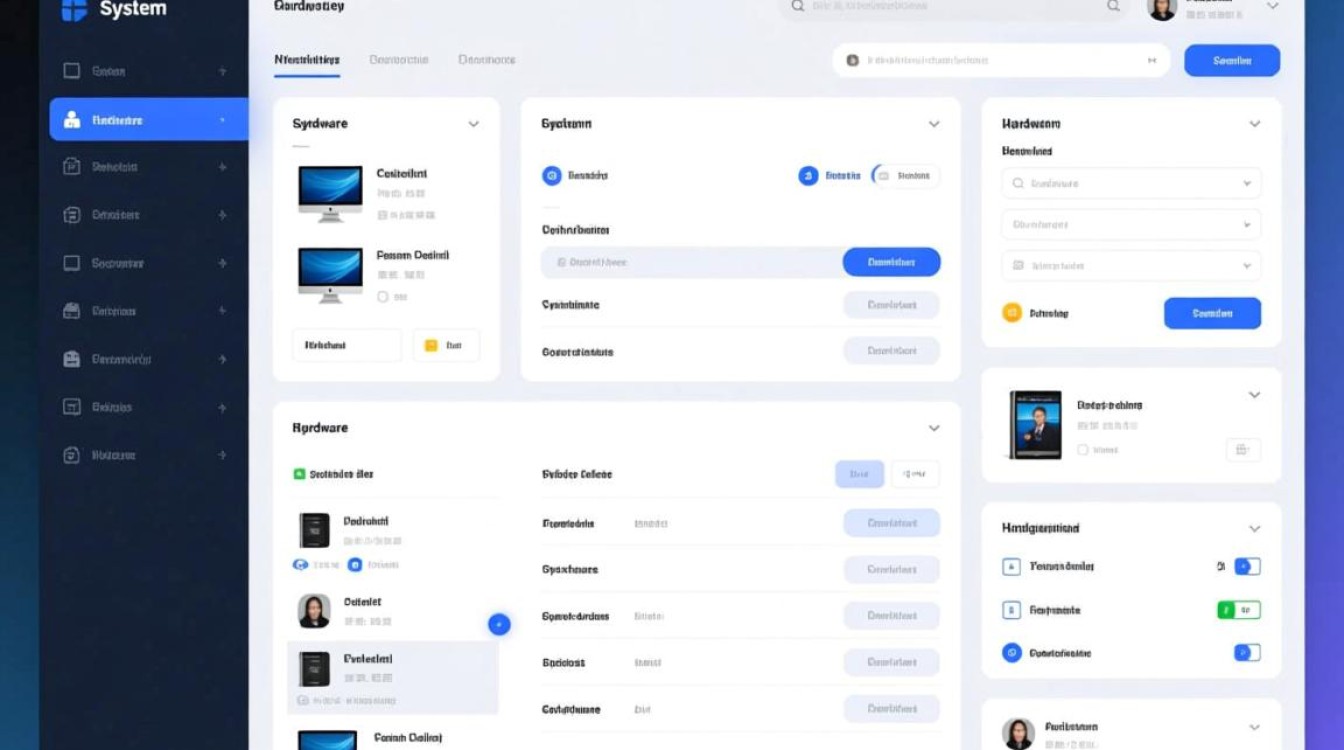Image resolution: width=1344 pixels, height=750 pixels.
Task: Switch to the second tab in the top tab bar
Action: 398,60
